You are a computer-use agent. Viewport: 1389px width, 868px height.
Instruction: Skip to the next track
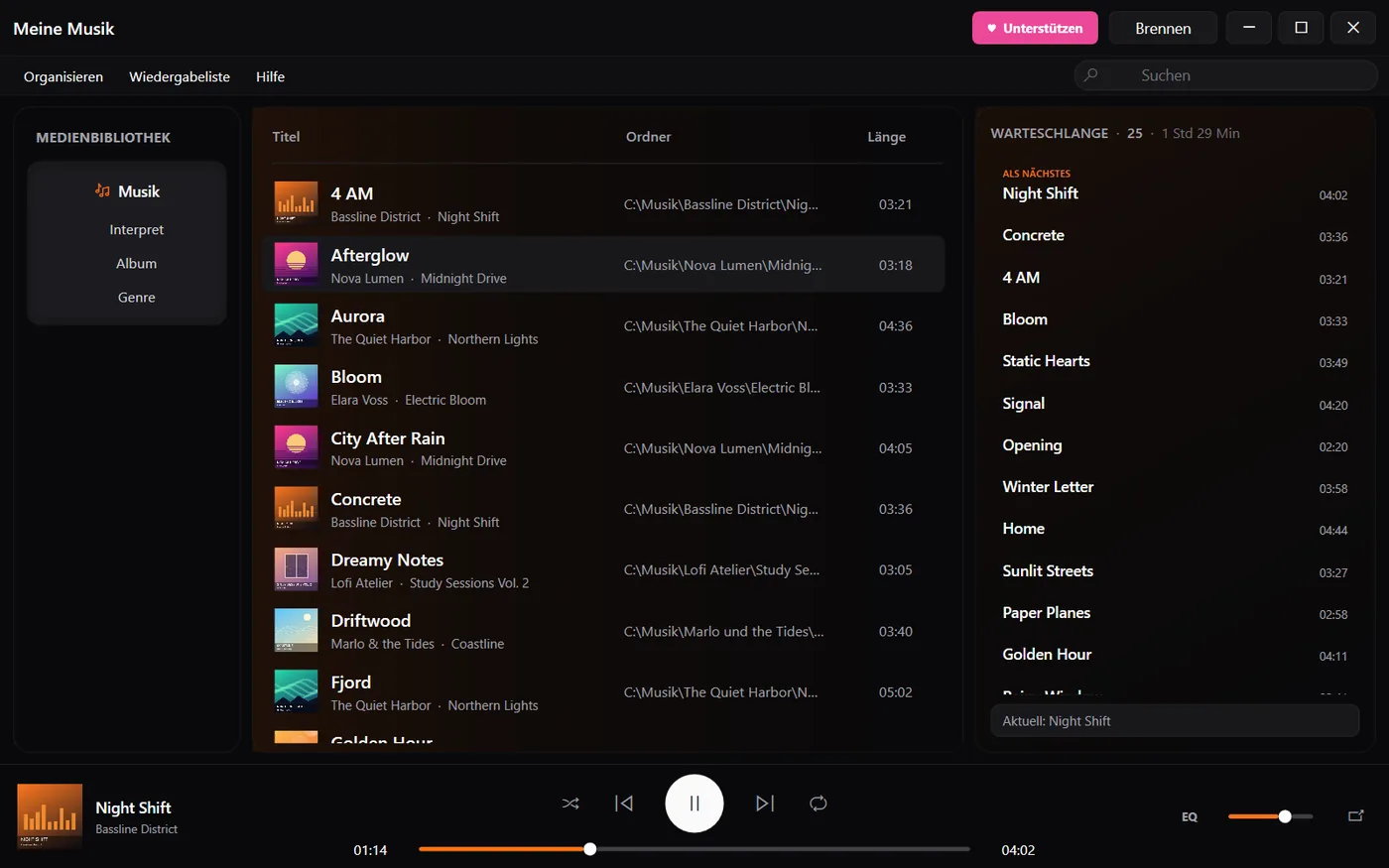765,804
